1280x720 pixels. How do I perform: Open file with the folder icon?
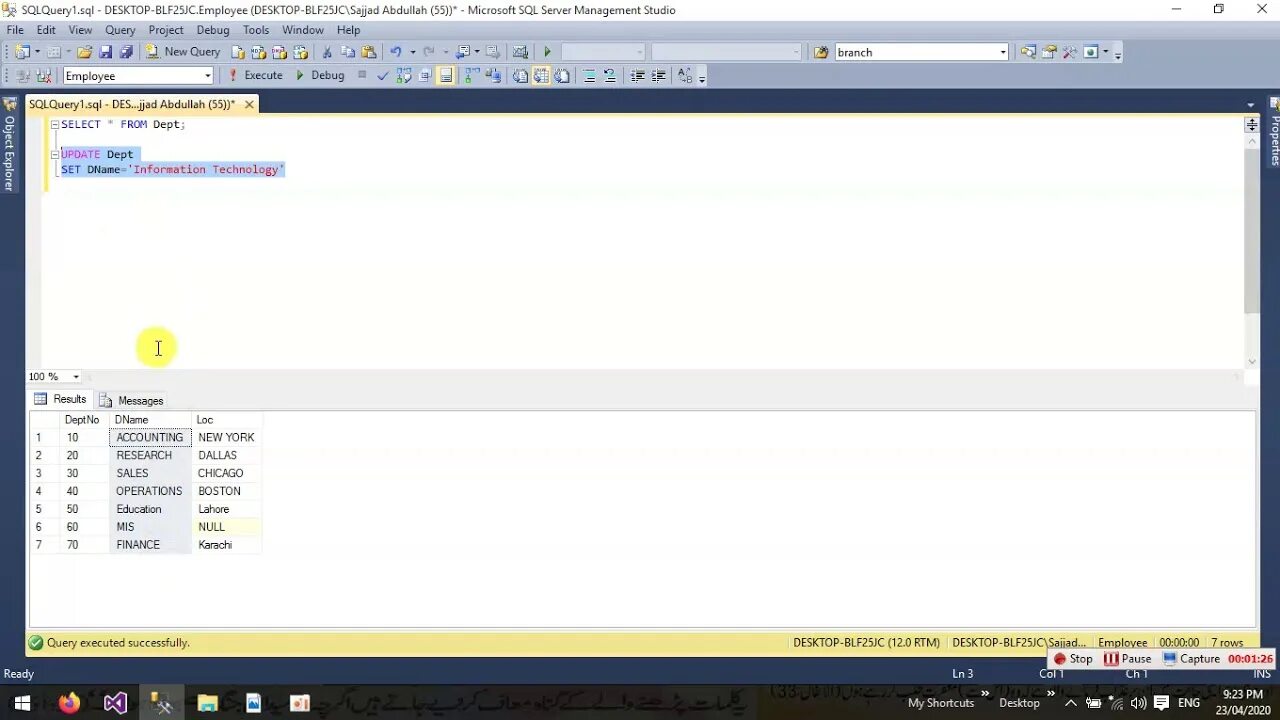click(x=85, y=52)
